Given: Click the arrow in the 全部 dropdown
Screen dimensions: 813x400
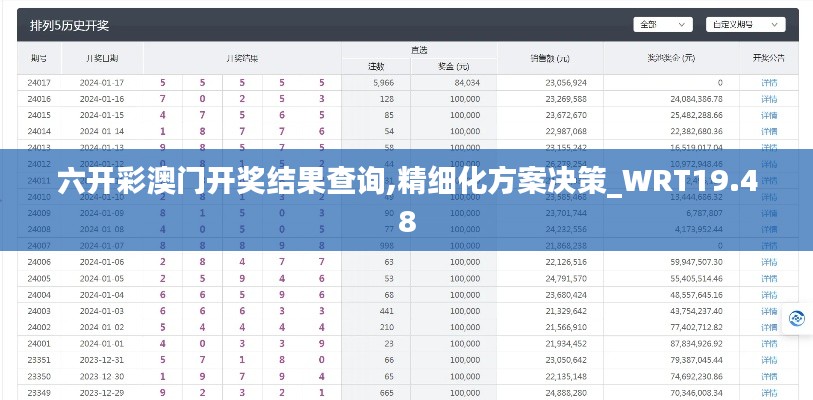Looking at the screenshot, I should pyautogui.click(x=686, y=24).
